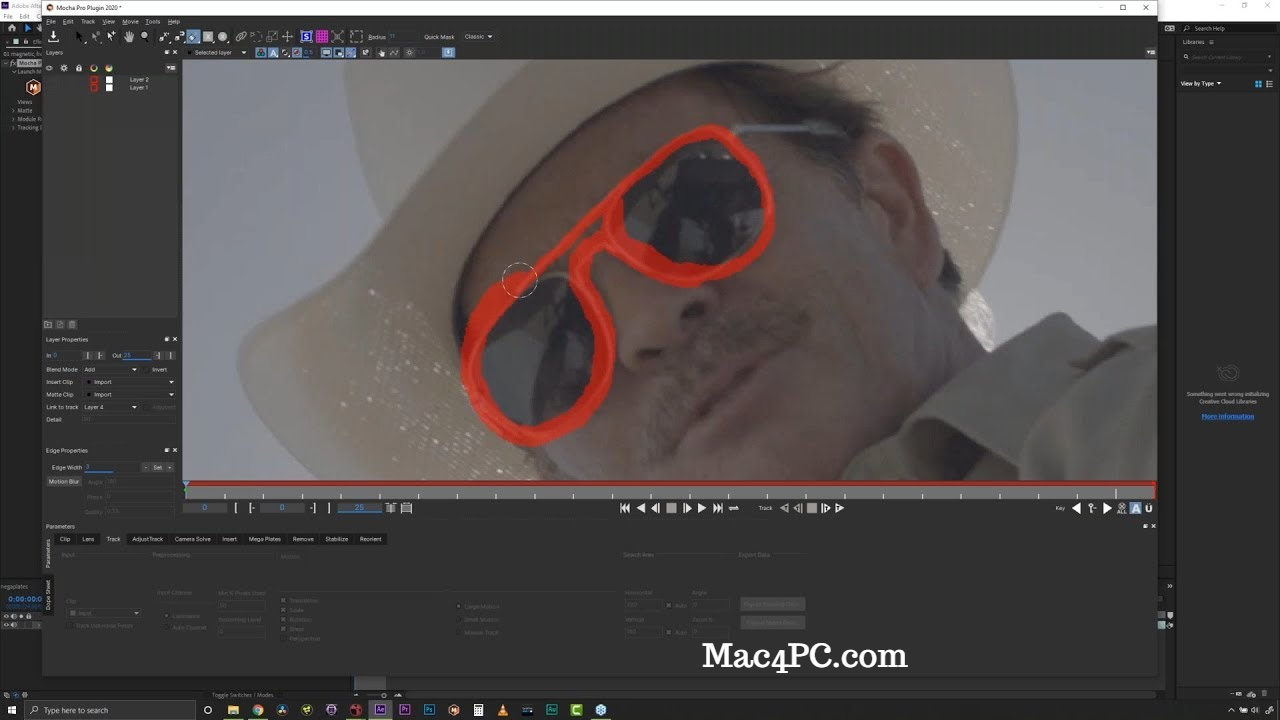Go to the previous keyframe

tap(1076, 508)
